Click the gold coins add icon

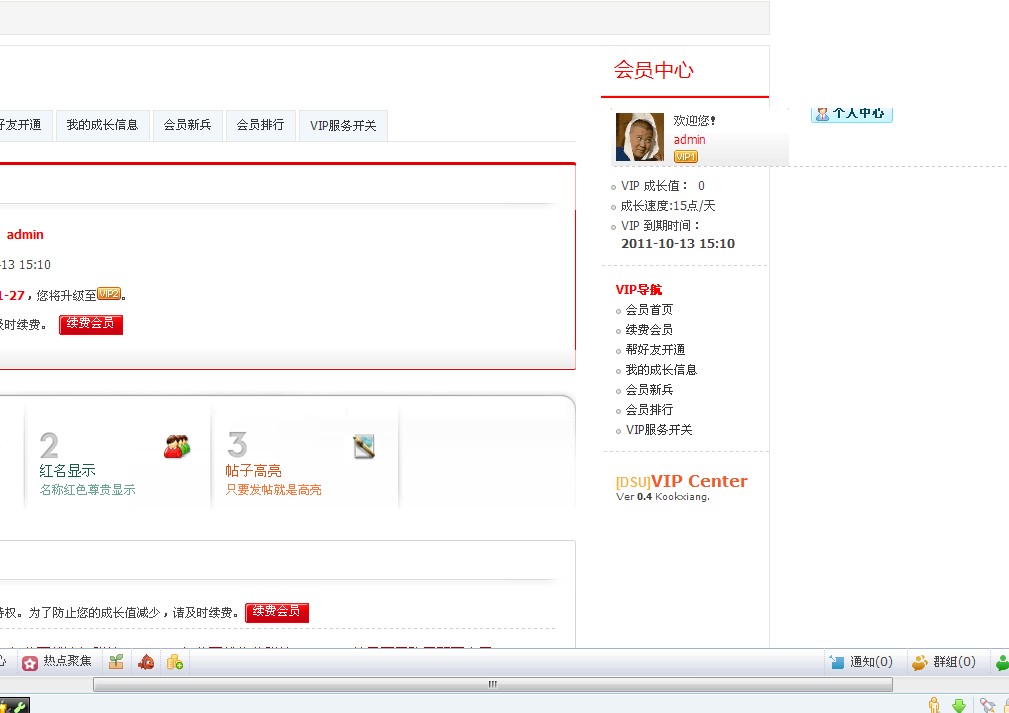[x=175, y=662]
